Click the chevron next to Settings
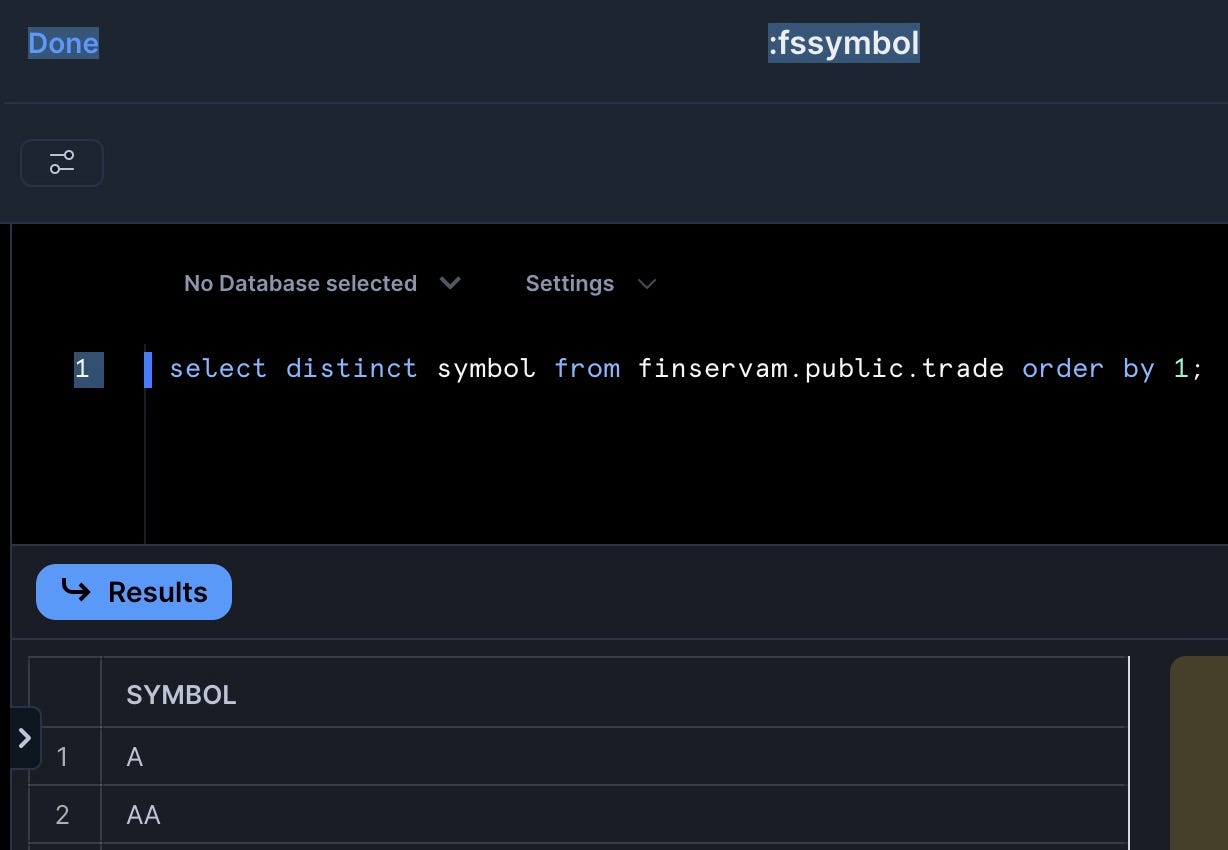The height and width of the screenshot is (850, 1228). click(647, 284)
